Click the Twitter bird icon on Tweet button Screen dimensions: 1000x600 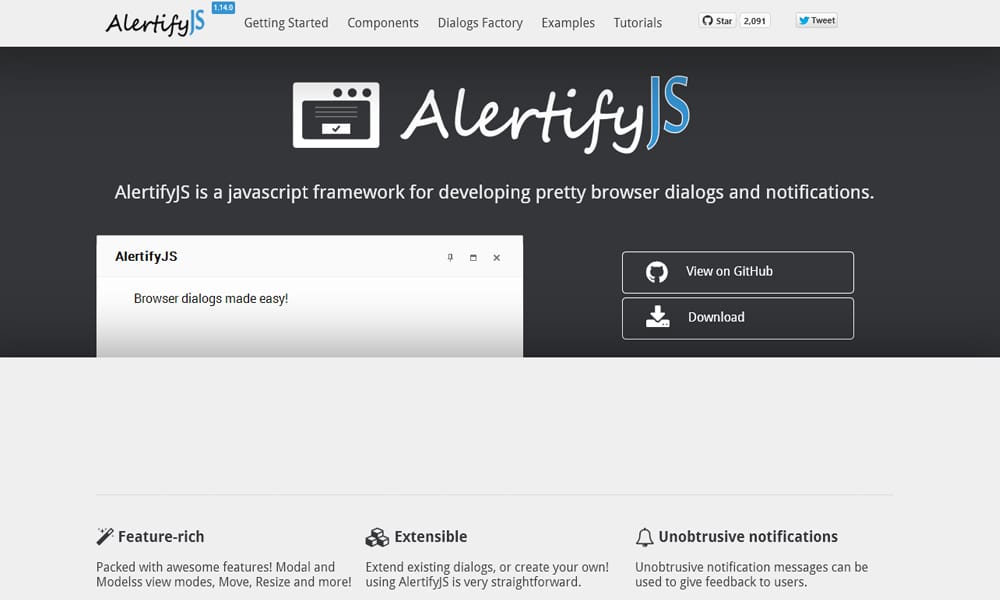803,19
